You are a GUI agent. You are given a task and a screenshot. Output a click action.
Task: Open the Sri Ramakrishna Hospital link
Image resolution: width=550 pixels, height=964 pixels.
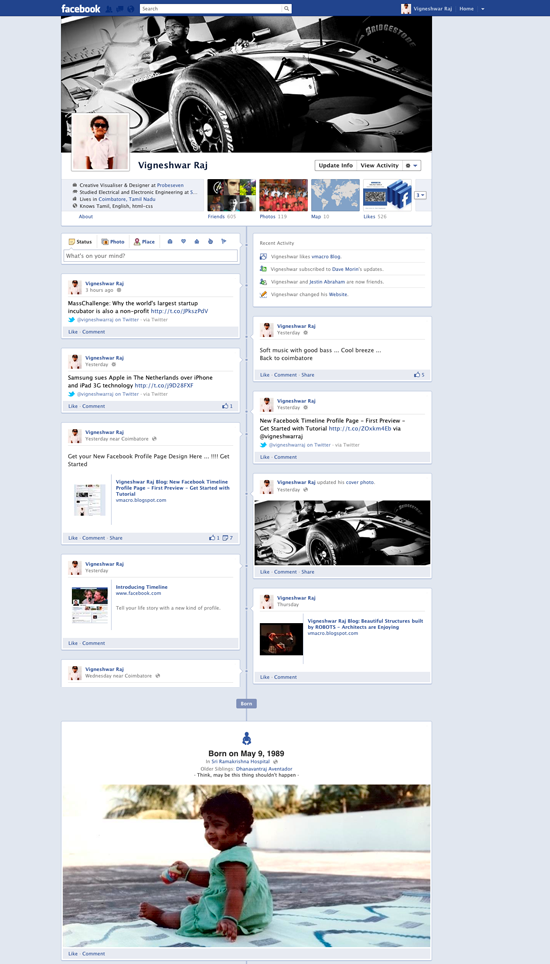pos(240,761)
